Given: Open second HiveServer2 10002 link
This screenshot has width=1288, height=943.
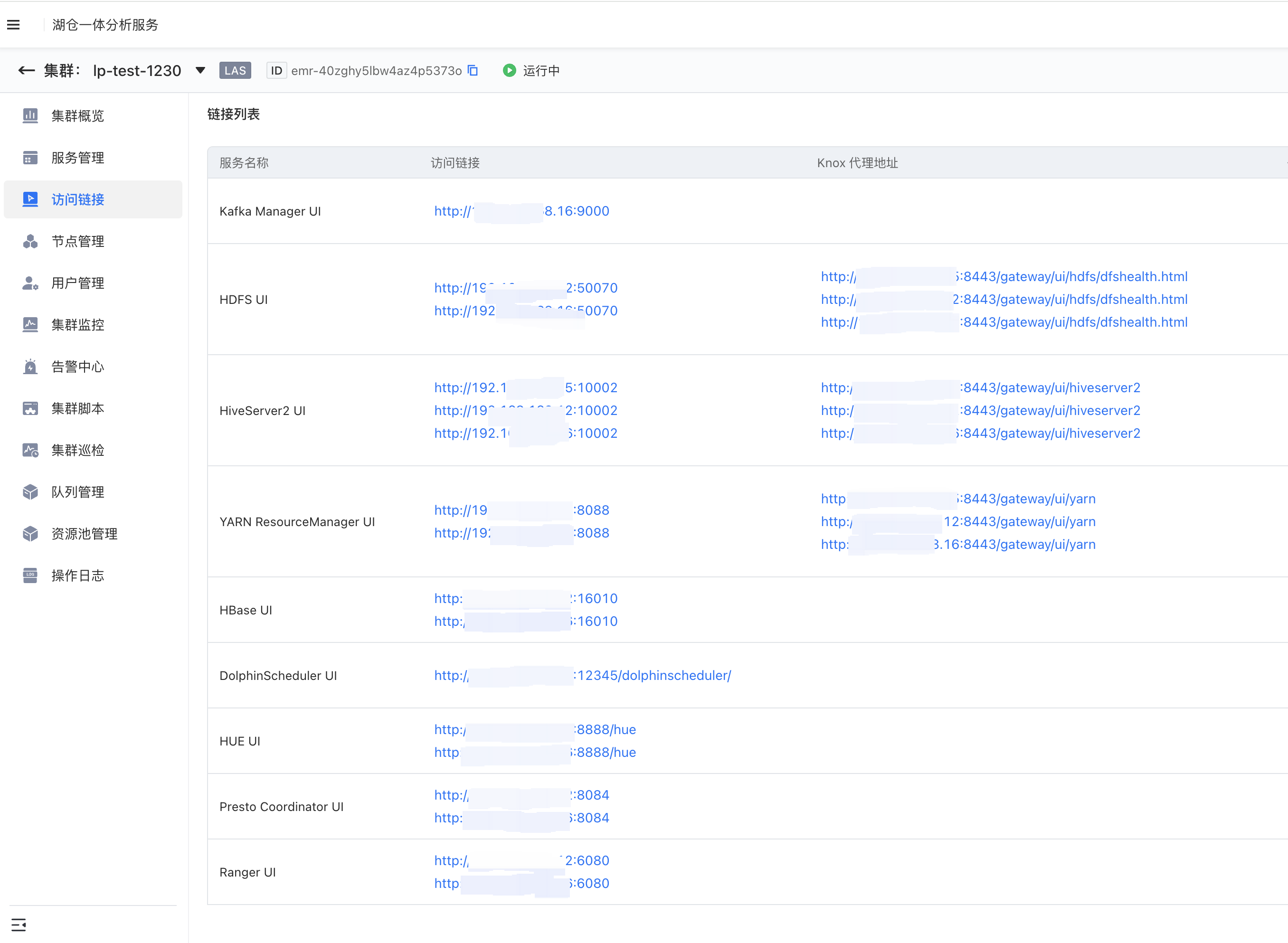Looking at the screenshot, I should point(526,410).
